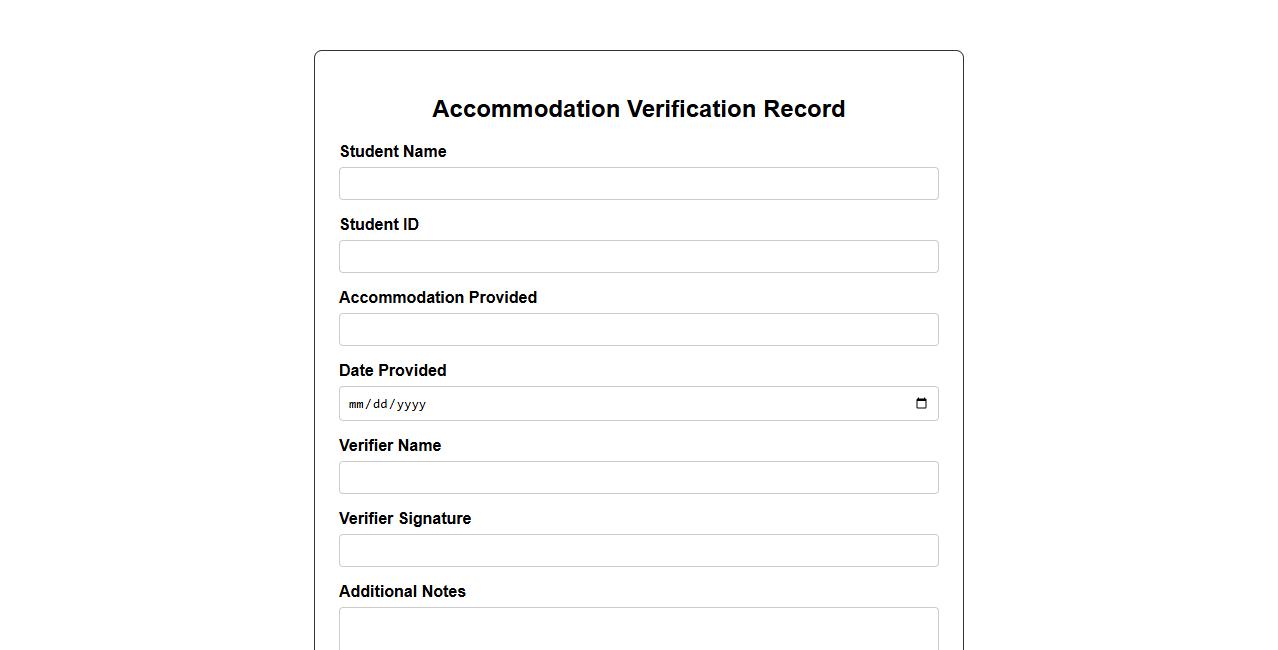Click the "Accommodation Provided" label

(438, 298)
